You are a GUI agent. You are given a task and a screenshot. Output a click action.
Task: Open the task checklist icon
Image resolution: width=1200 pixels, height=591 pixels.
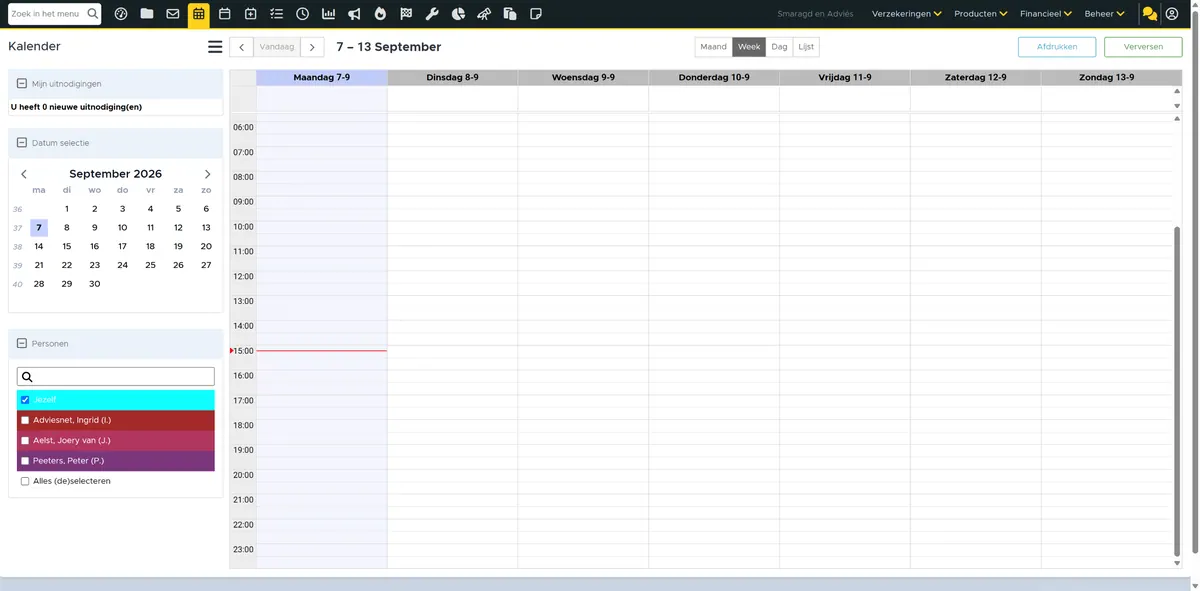pos(276,14)
